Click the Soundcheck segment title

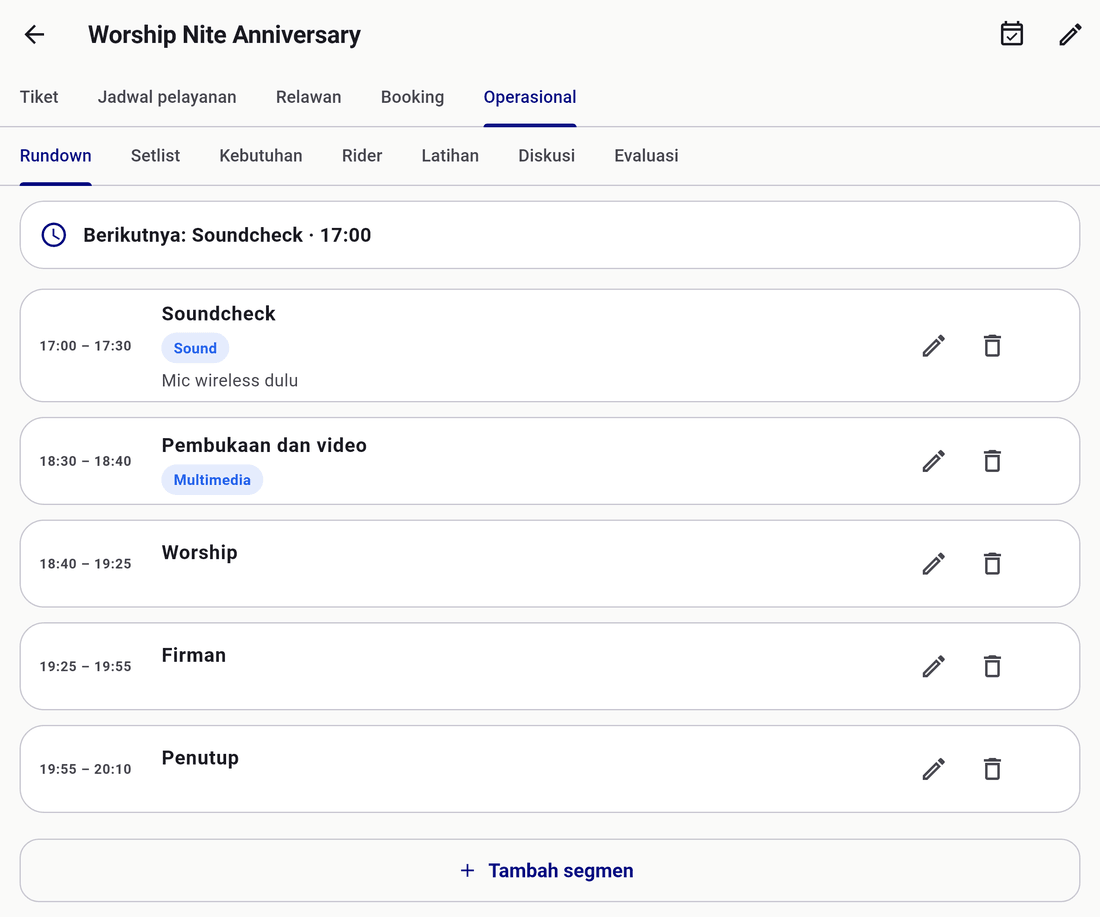click(219, 314)
